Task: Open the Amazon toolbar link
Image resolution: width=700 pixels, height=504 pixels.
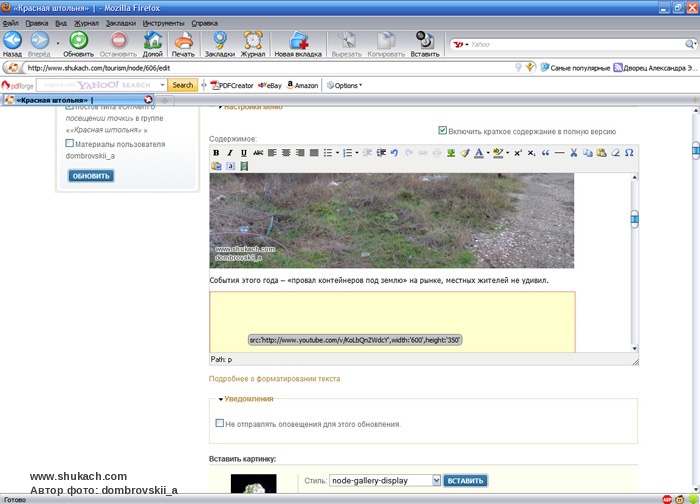Action: (x=303, y=85)
